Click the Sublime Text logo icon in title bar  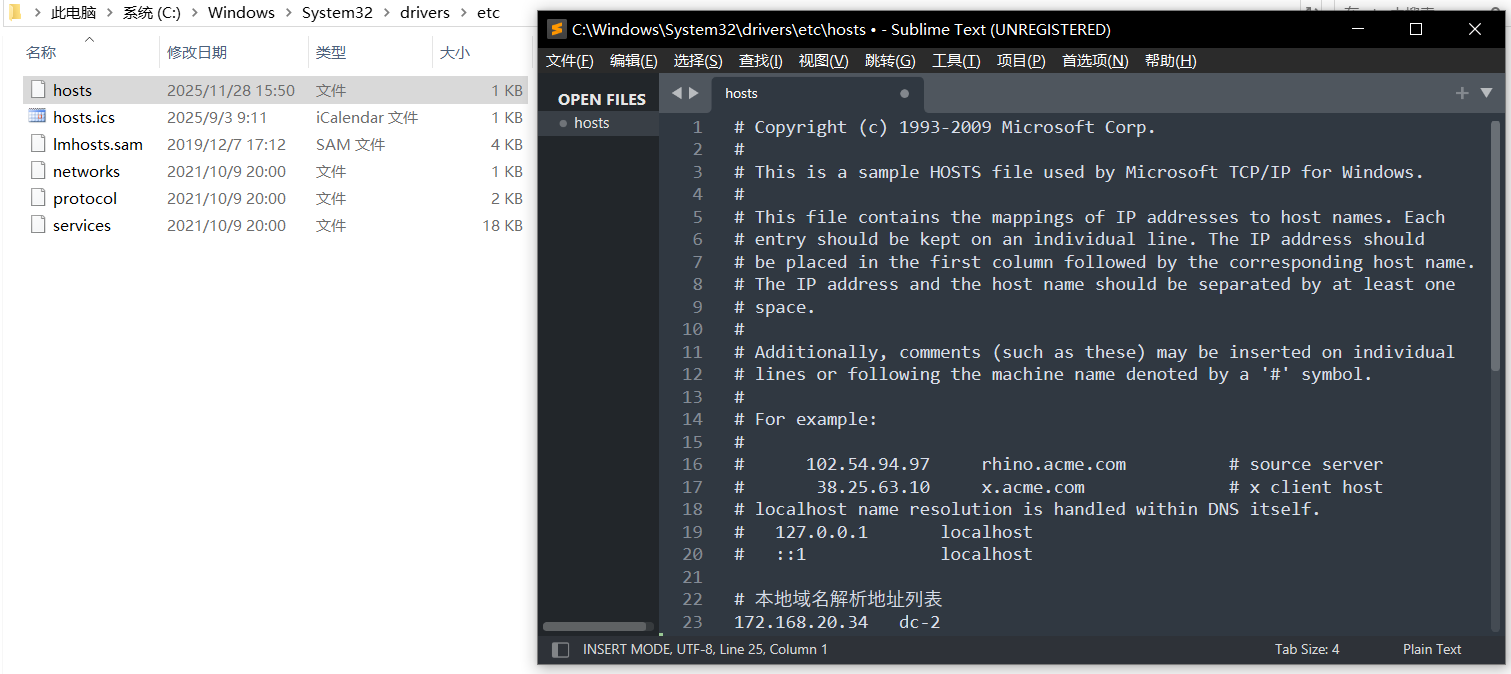[556, 29]
